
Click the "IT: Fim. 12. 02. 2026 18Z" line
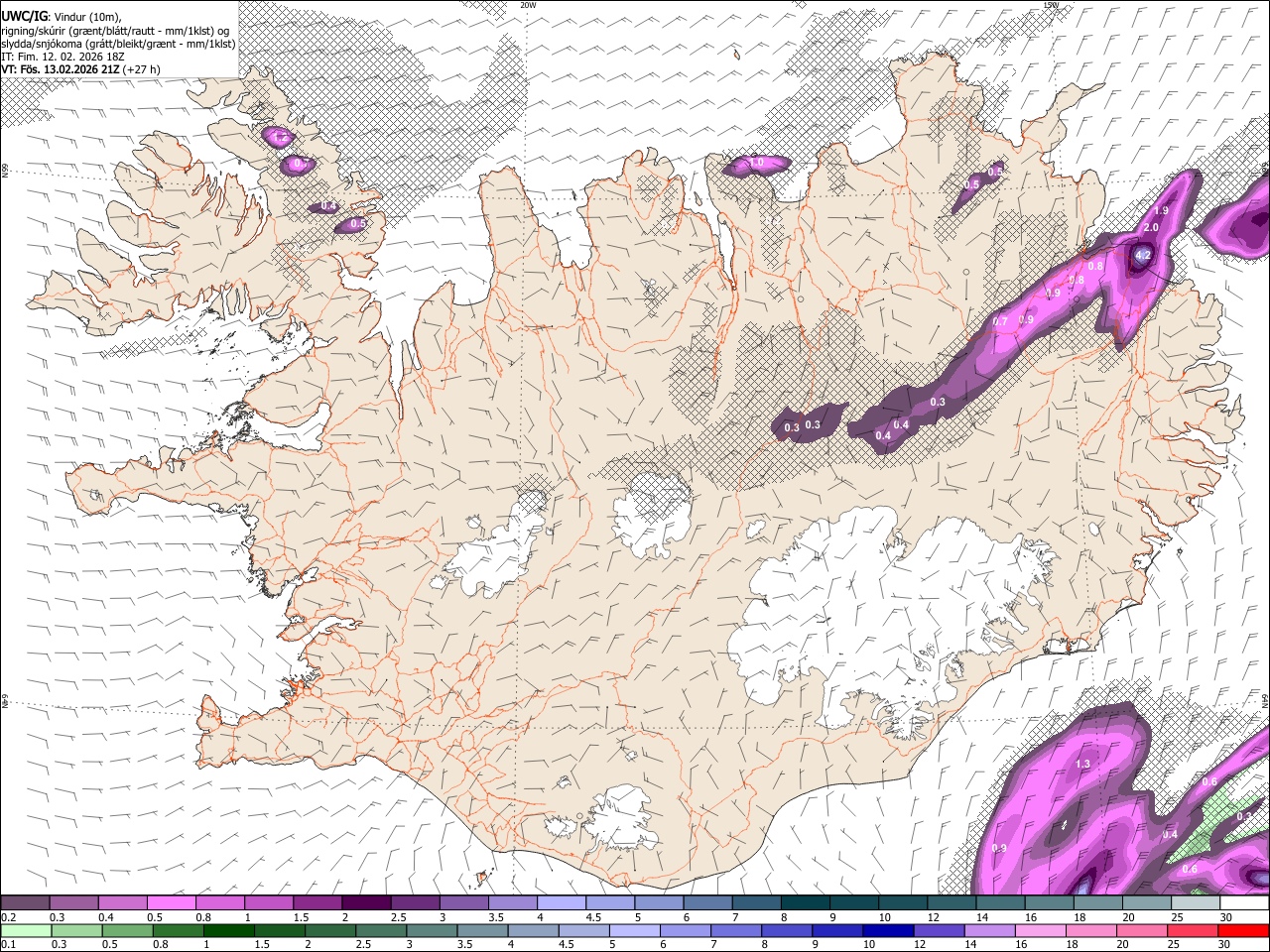click(62, 57)
